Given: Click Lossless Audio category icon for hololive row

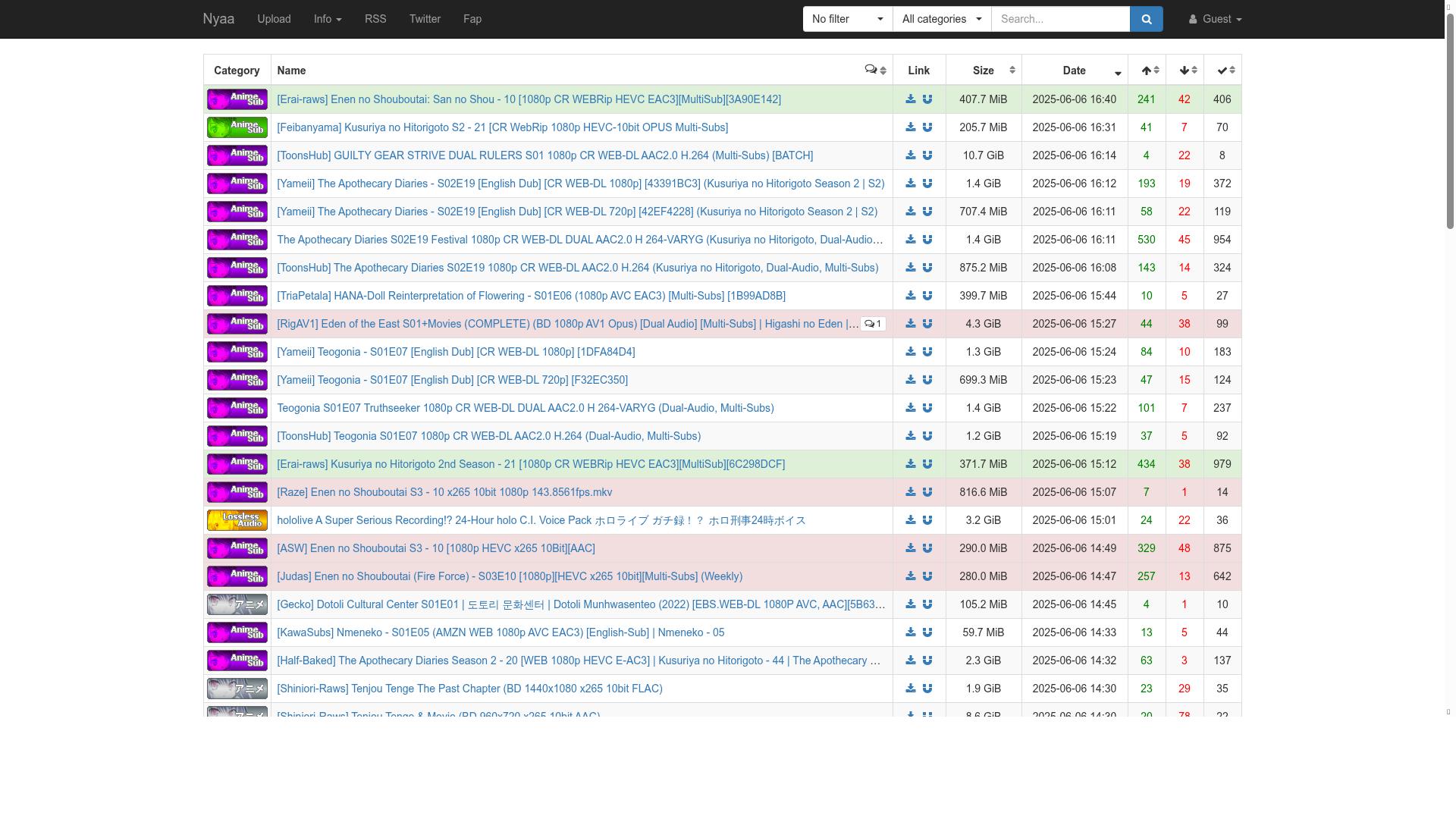Looking at the screenshot, I should pyautogui.click(x=237, y=520).
